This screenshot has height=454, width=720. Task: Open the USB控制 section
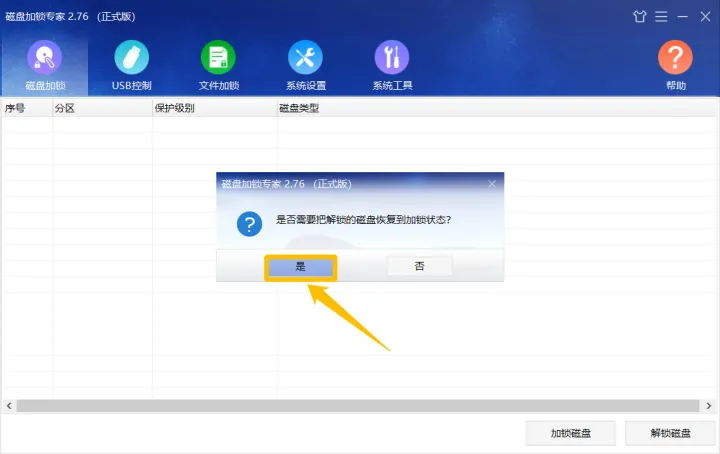[131, 65]
